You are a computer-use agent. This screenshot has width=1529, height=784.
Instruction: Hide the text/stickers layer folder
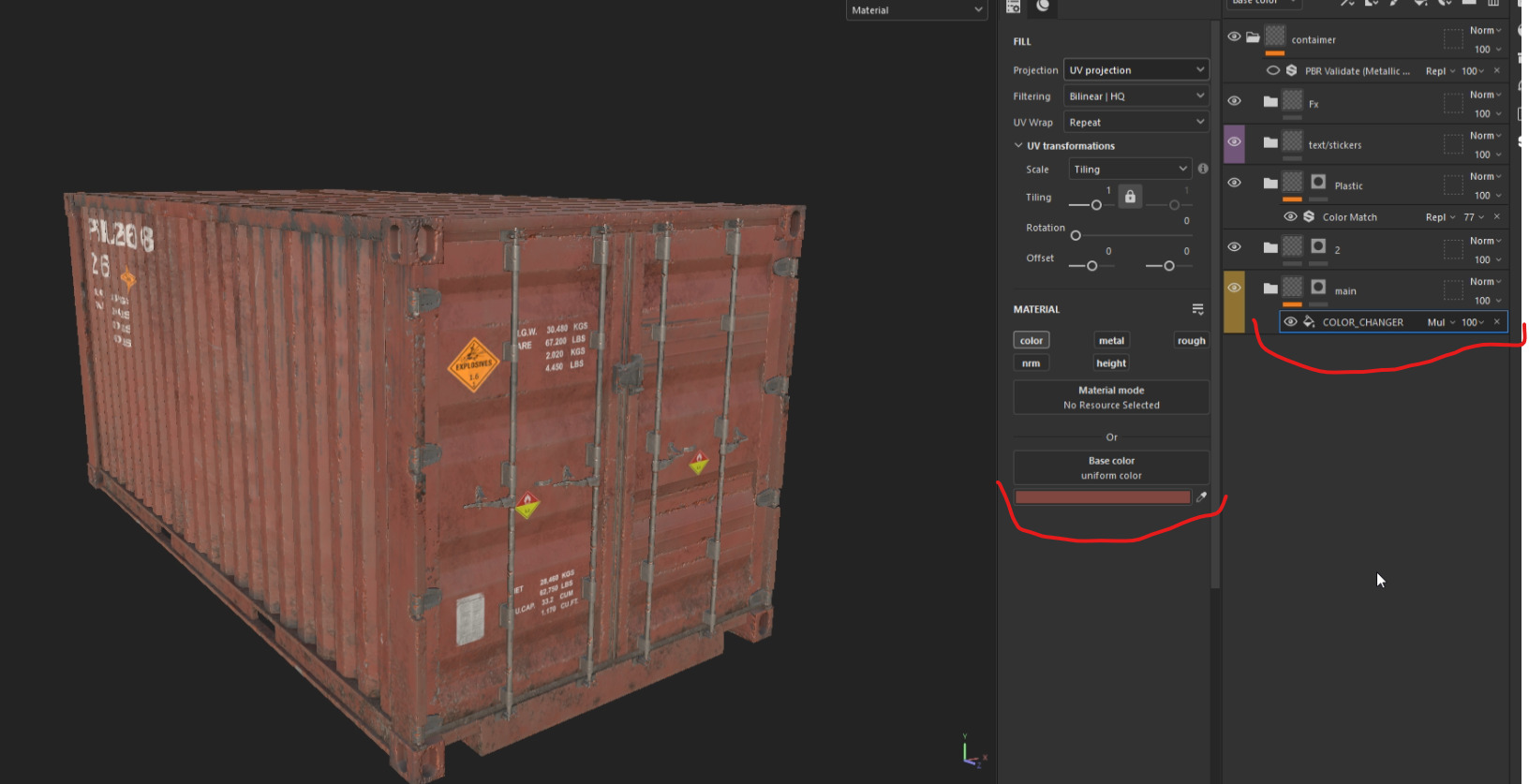pyautogui.click(x=1234, y=141)
